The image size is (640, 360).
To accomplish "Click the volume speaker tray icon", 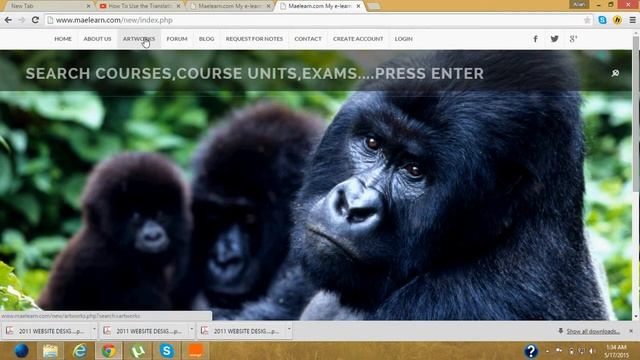I will (592, 351).
